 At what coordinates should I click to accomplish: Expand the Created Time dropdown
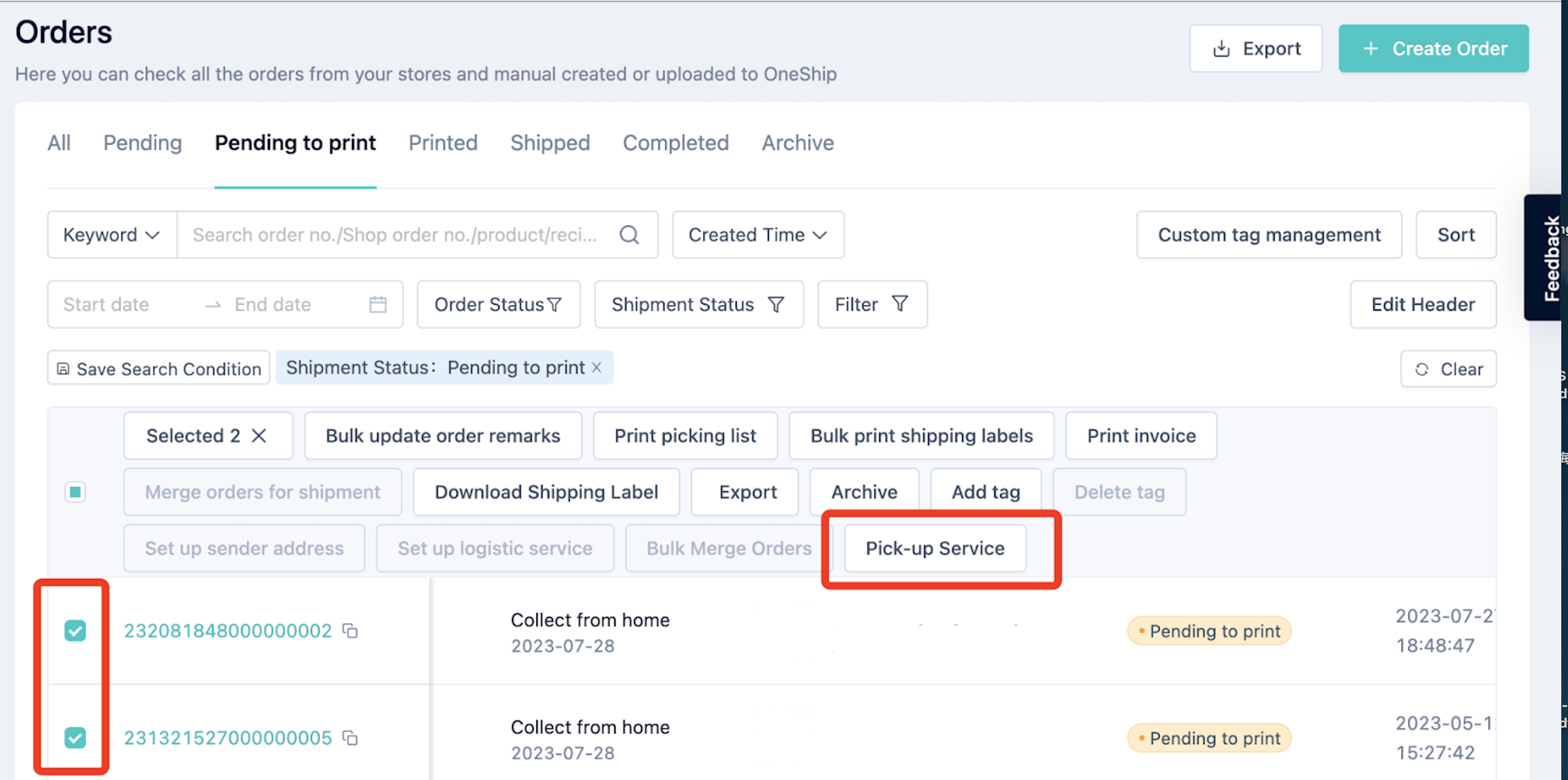[758, 235]
